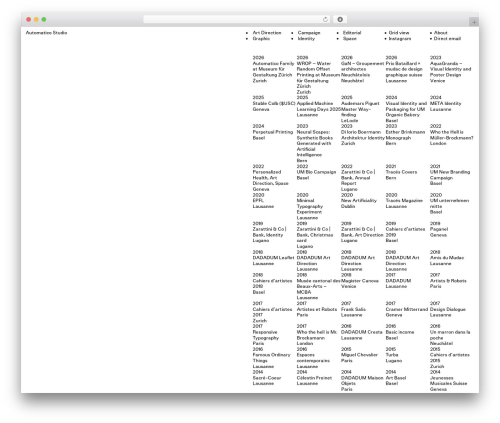
Task: Open the DADADUM Cresta project
Action: (362, 332)
